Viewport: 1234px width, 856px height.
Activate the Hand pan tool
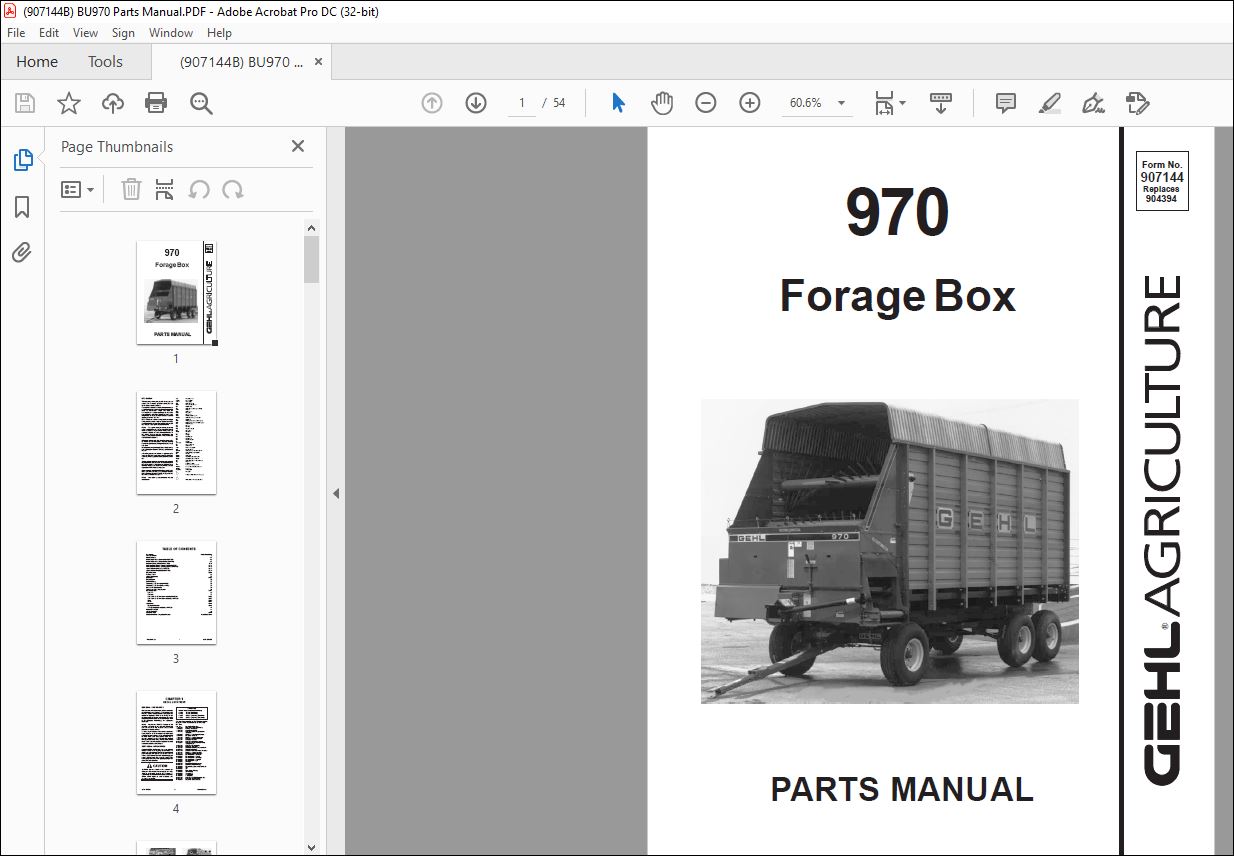click(662, 103)
